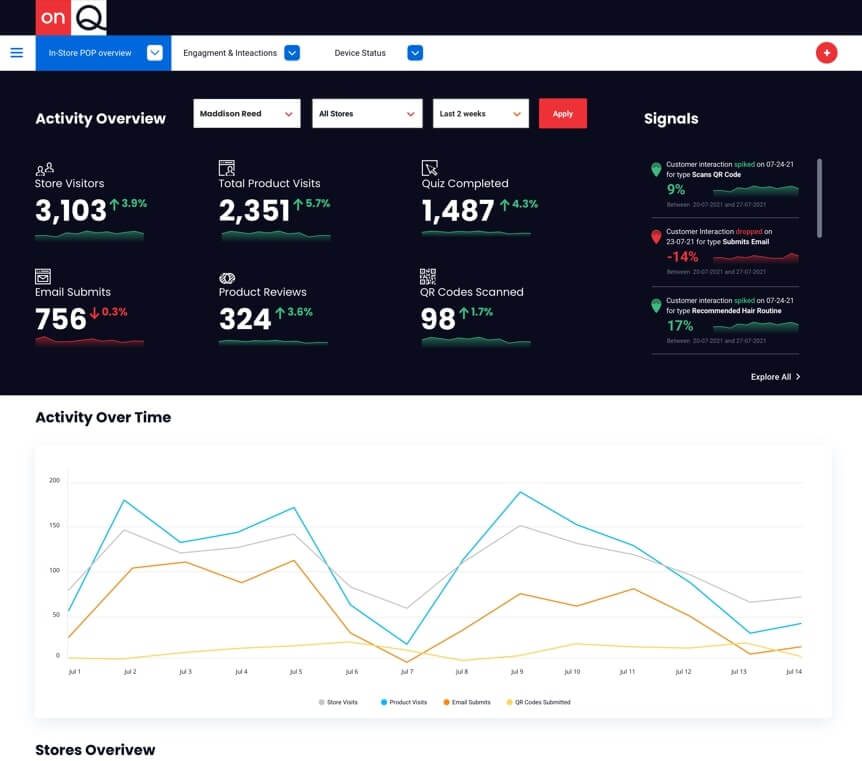The height and width of the screenshot is (761, 862).
Task: Toggle Store Visits legend series
Action: tap(338, 702)
